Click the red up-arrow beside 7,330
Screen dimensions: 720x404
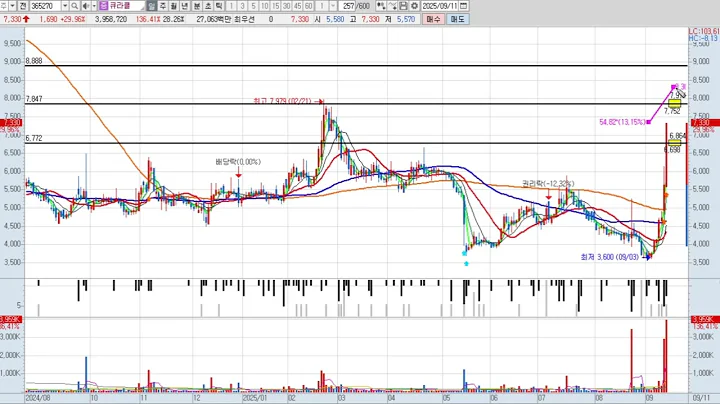26,19
